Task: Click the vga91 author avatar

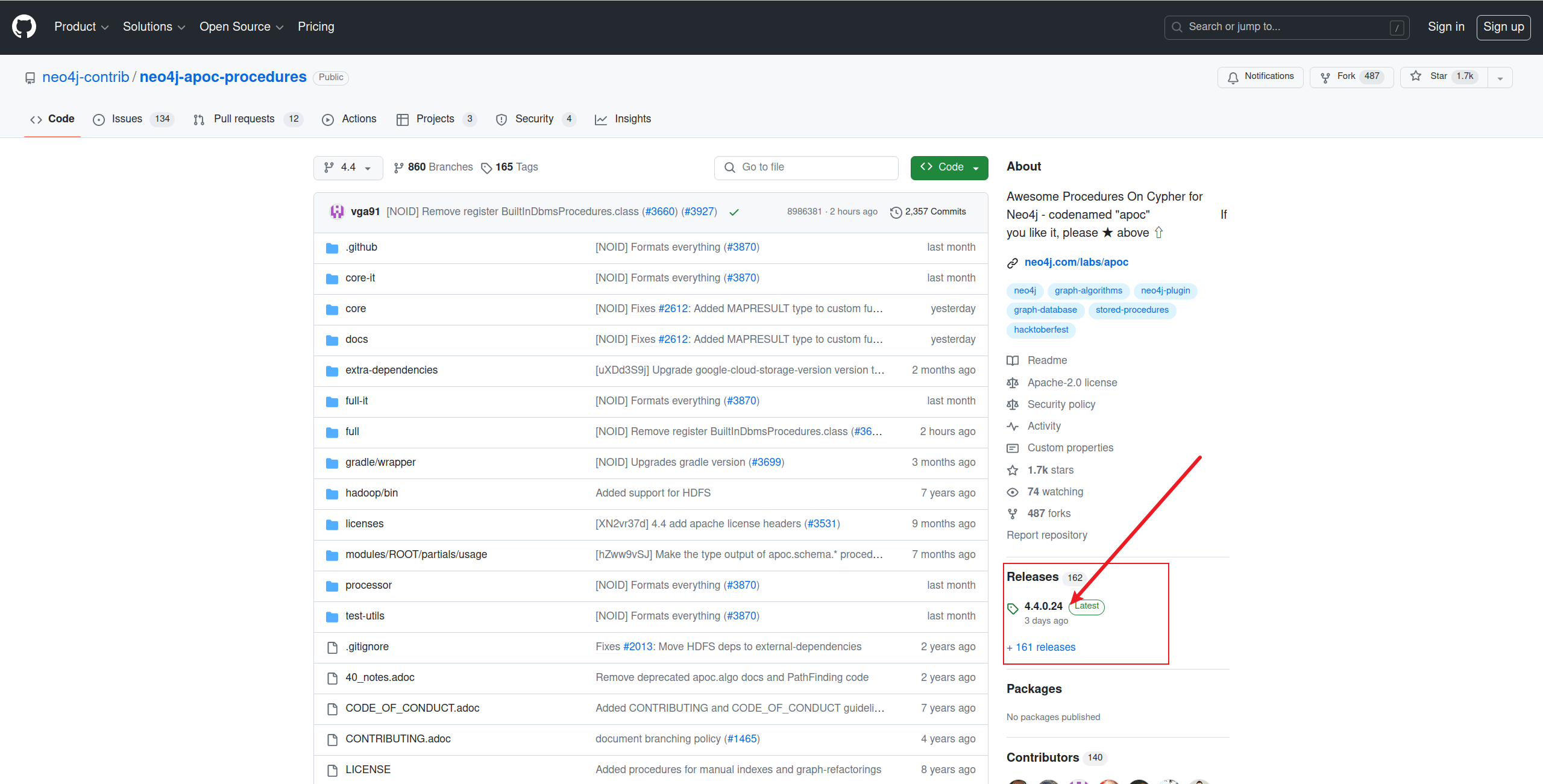Action: tap(337, 212)
